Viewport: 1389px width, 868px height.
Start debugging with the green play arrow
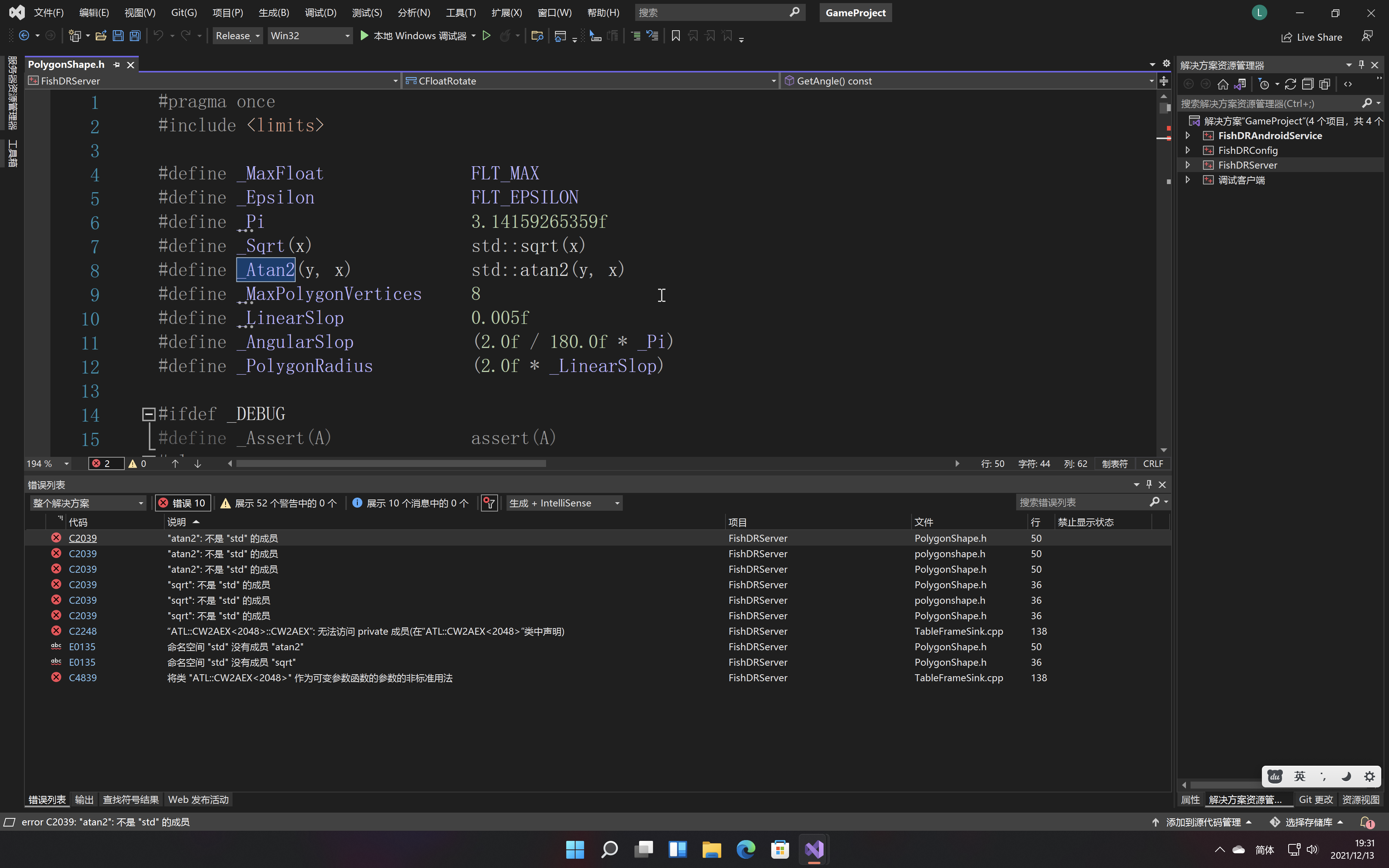tap(364, 36)
